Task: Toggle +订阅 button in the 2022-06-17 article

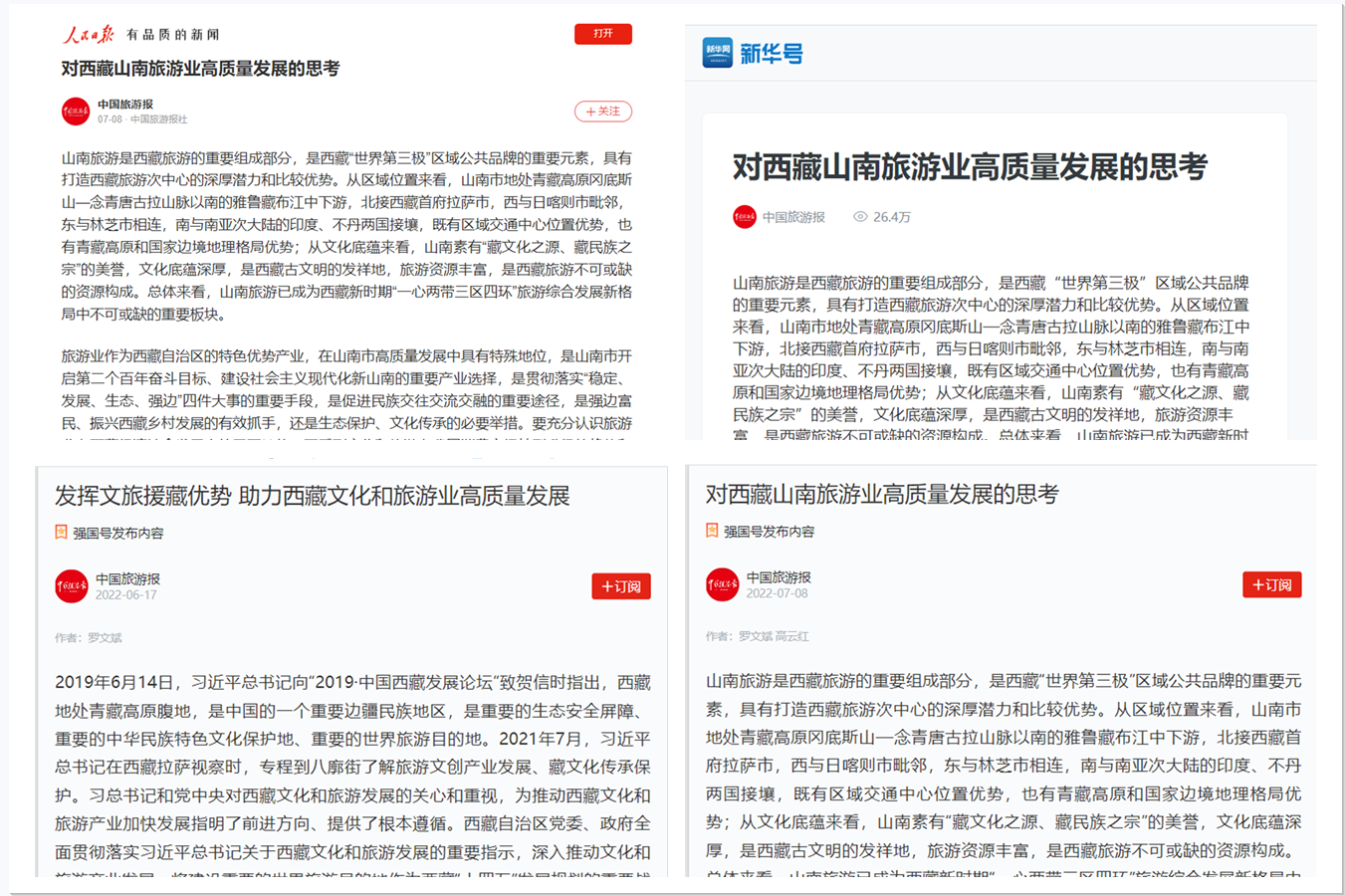Action: click(x=621, y=586)
